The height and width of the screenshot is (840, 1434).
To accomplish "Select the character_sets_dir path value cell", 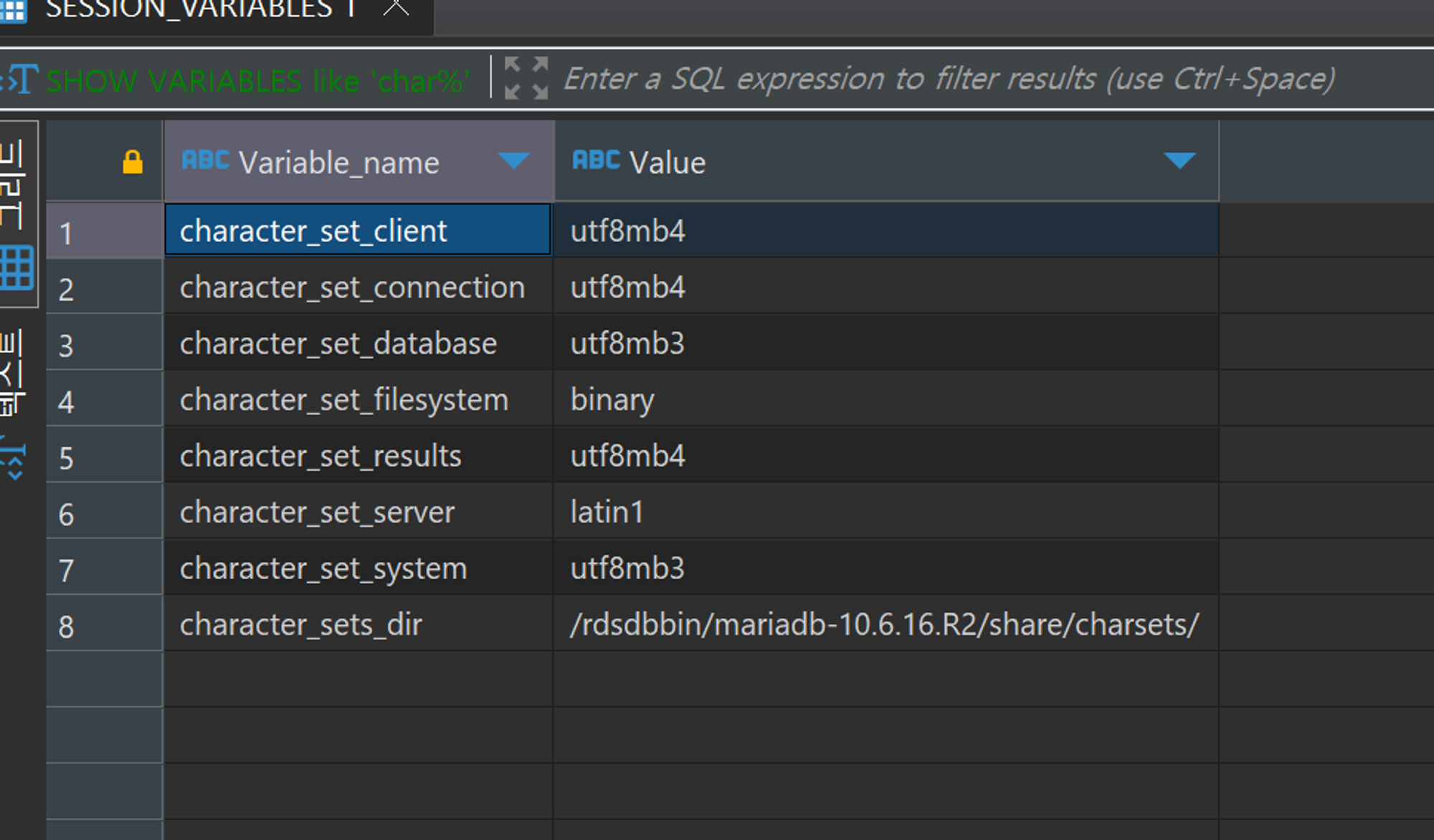I will pyautogui.click(x=883, y=625).
